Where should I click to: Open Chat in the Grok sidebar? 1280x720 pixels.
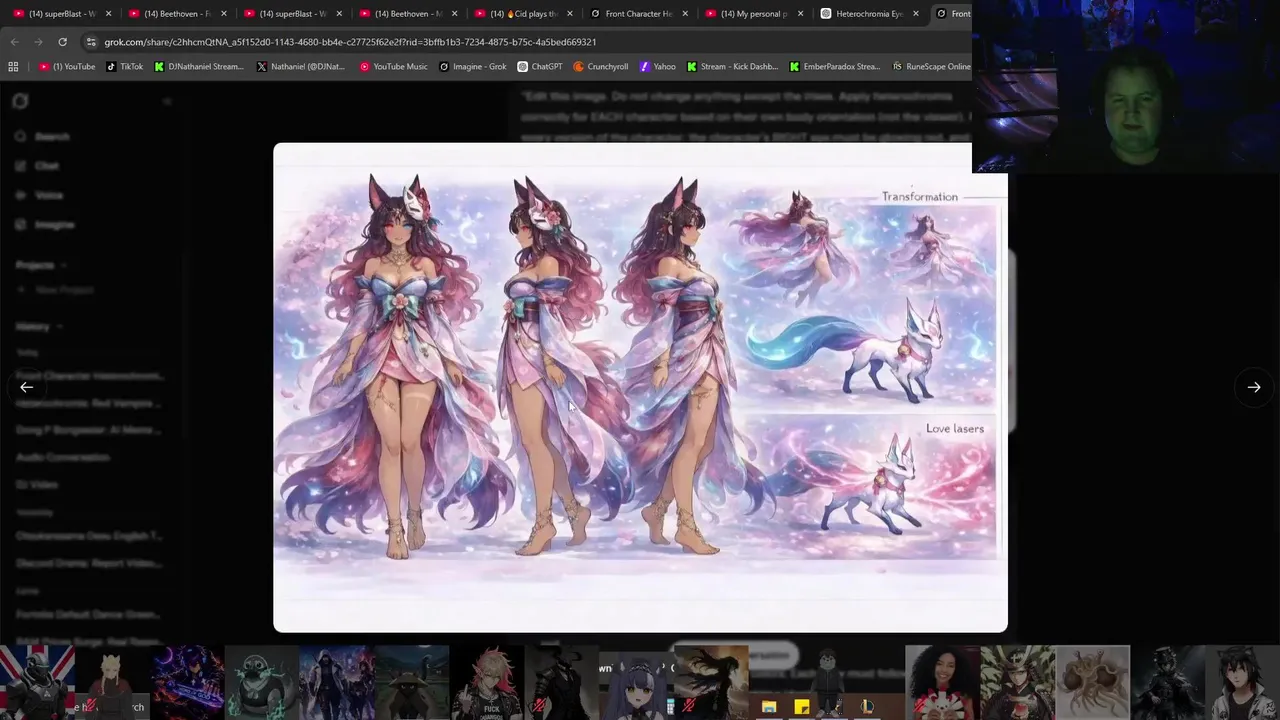(38, 166)
